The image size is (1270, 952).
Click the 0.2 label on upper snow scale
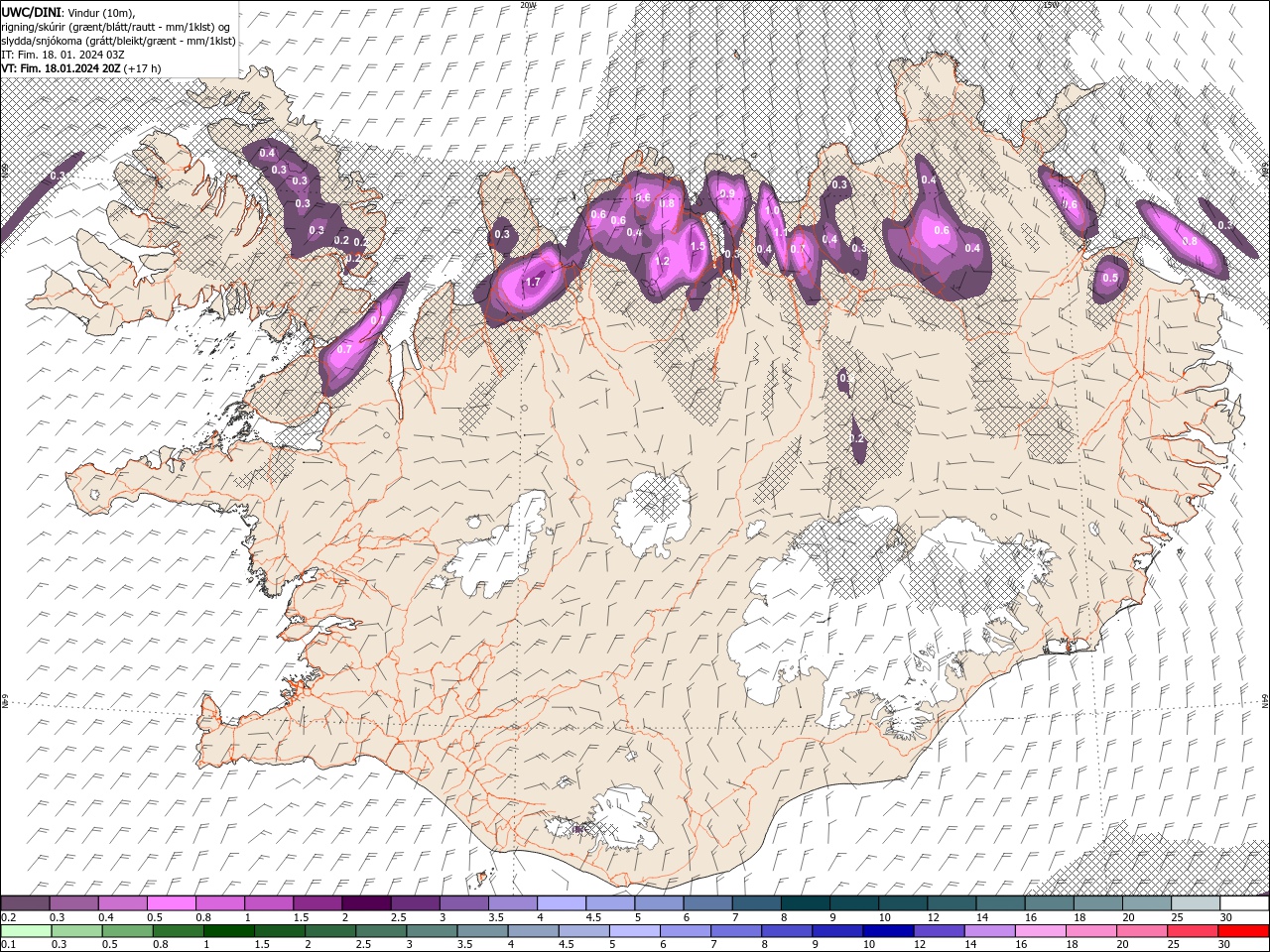coord(8,917)
